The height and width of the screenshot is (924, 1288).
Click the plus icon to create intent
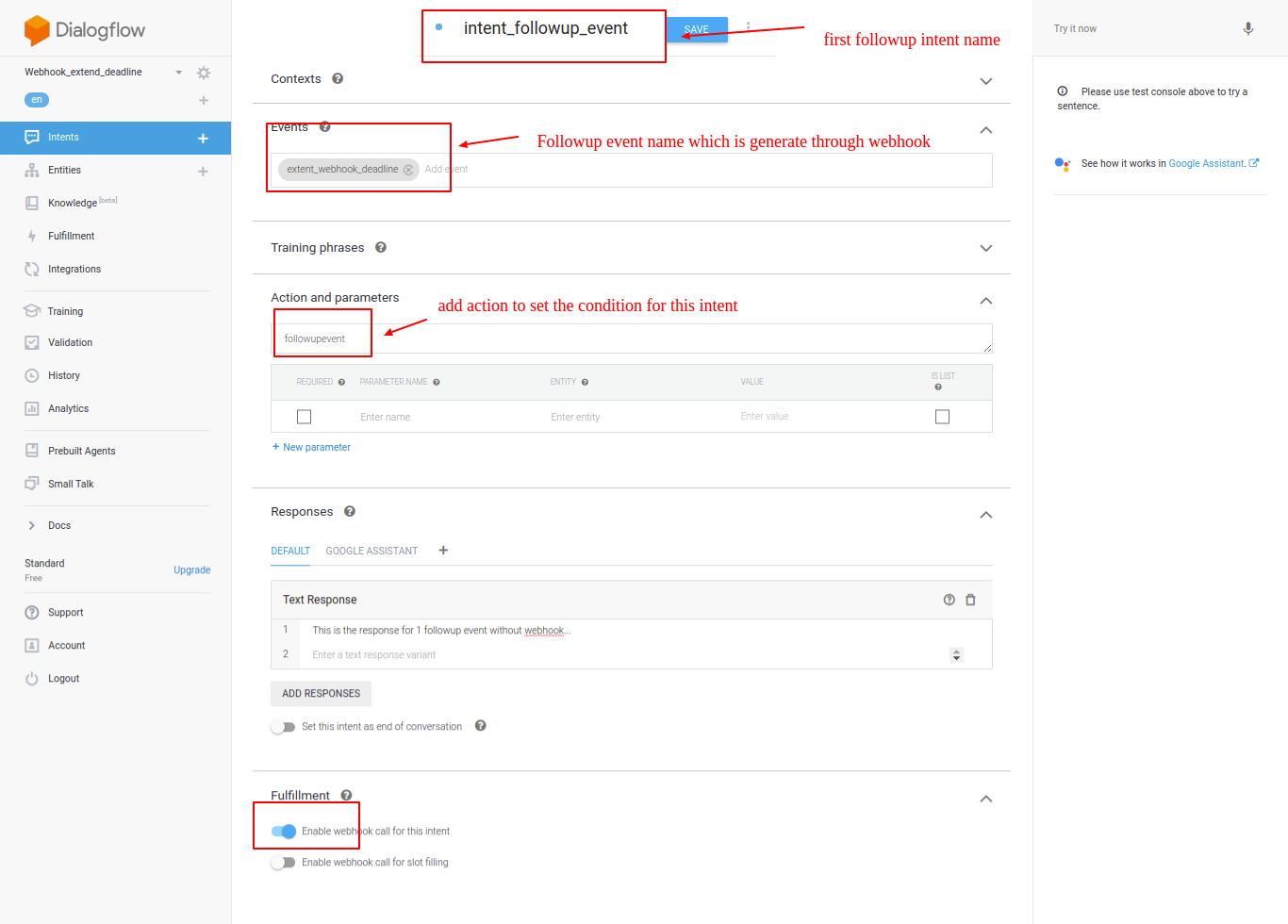[x=203, y=139]
